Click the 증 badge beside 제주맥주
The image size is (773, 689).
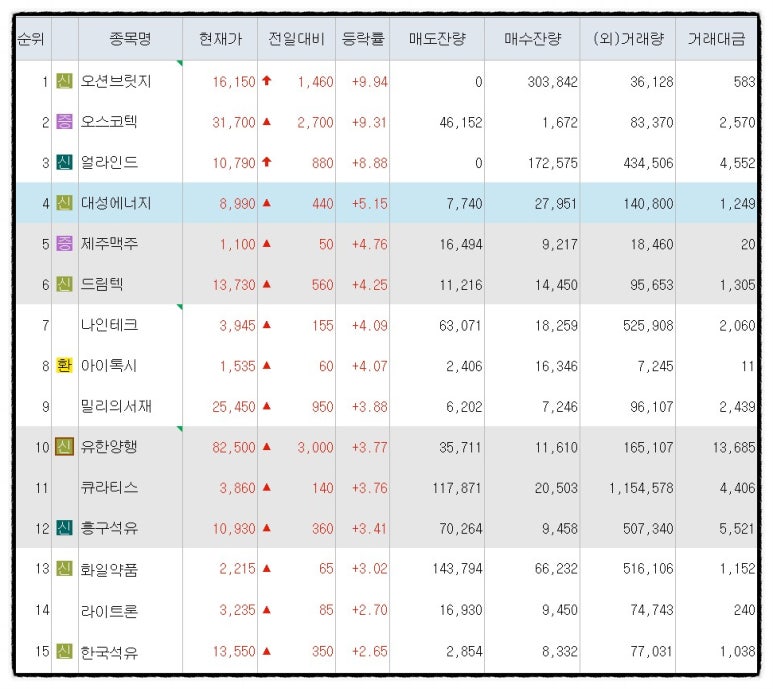click(65, 243)
